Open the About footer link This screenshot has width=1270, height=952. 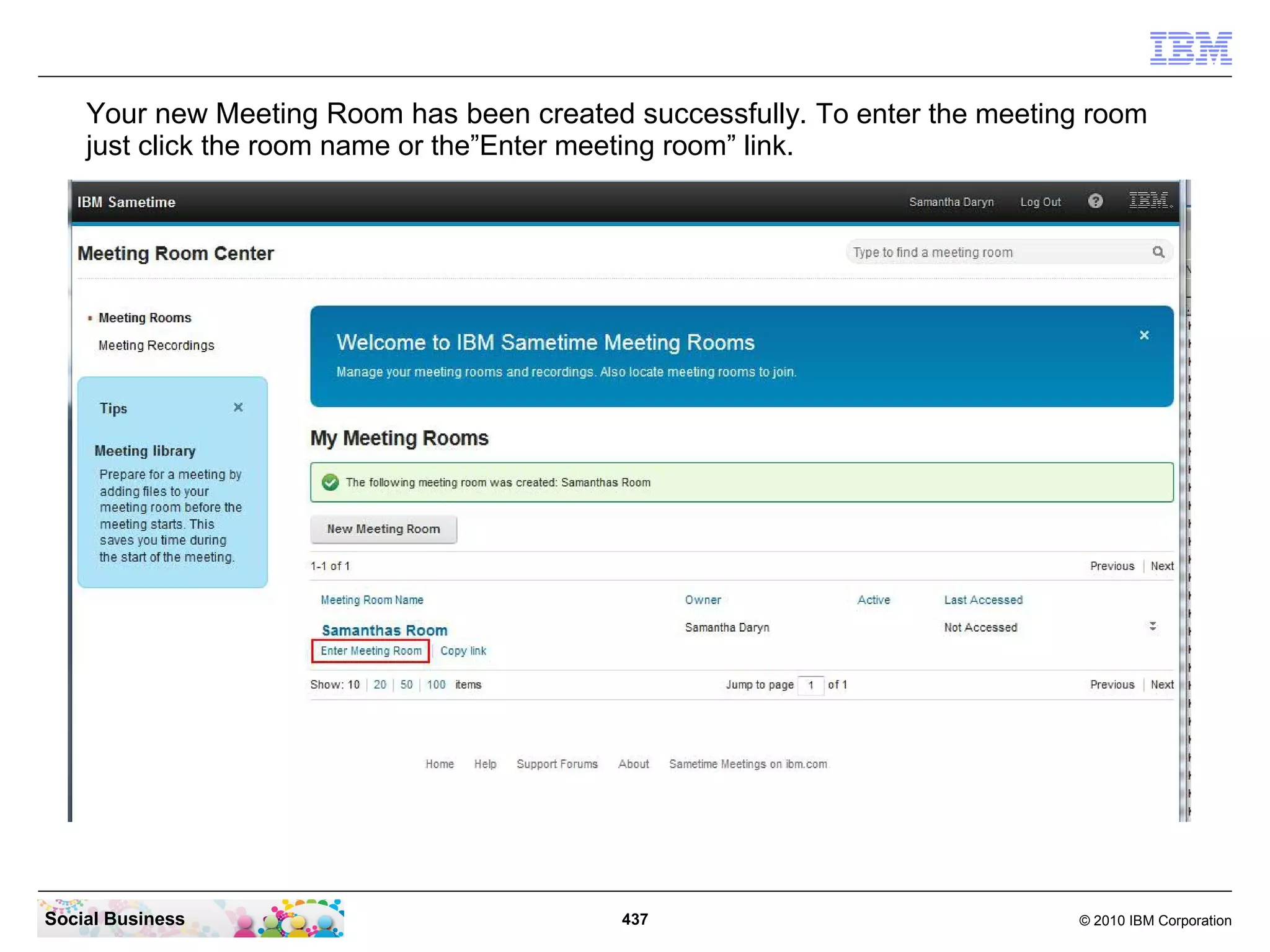coord(633,764)
